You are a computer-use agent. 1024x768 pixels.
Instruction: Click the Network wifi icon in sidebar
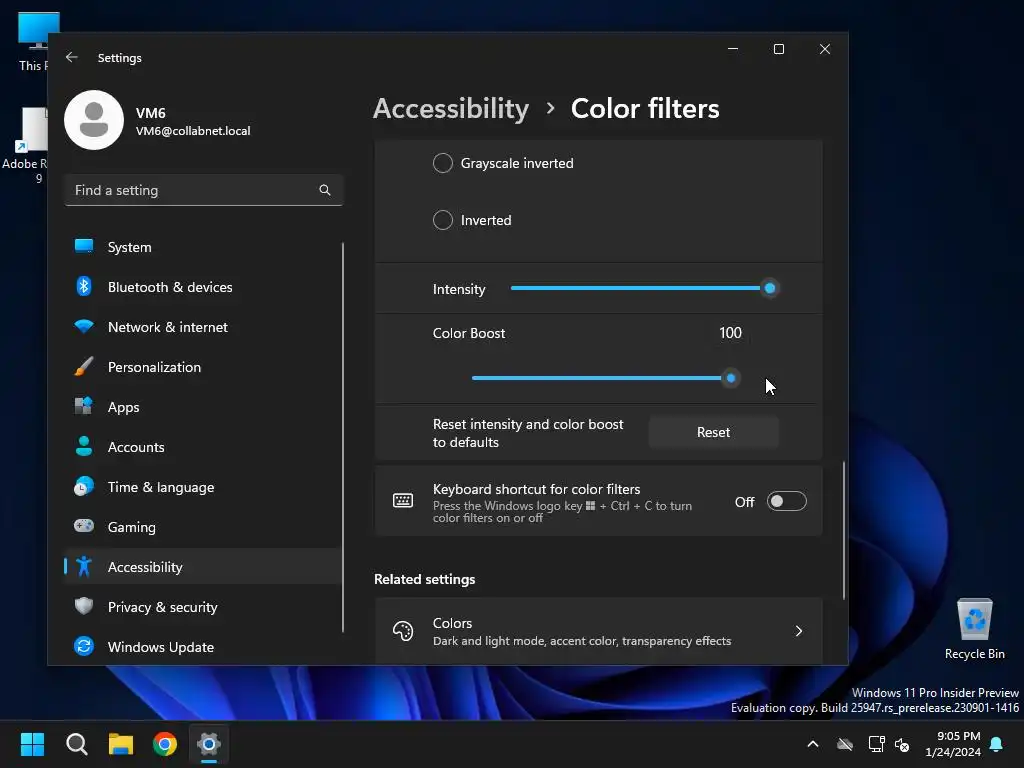click(x=84, y=327)
